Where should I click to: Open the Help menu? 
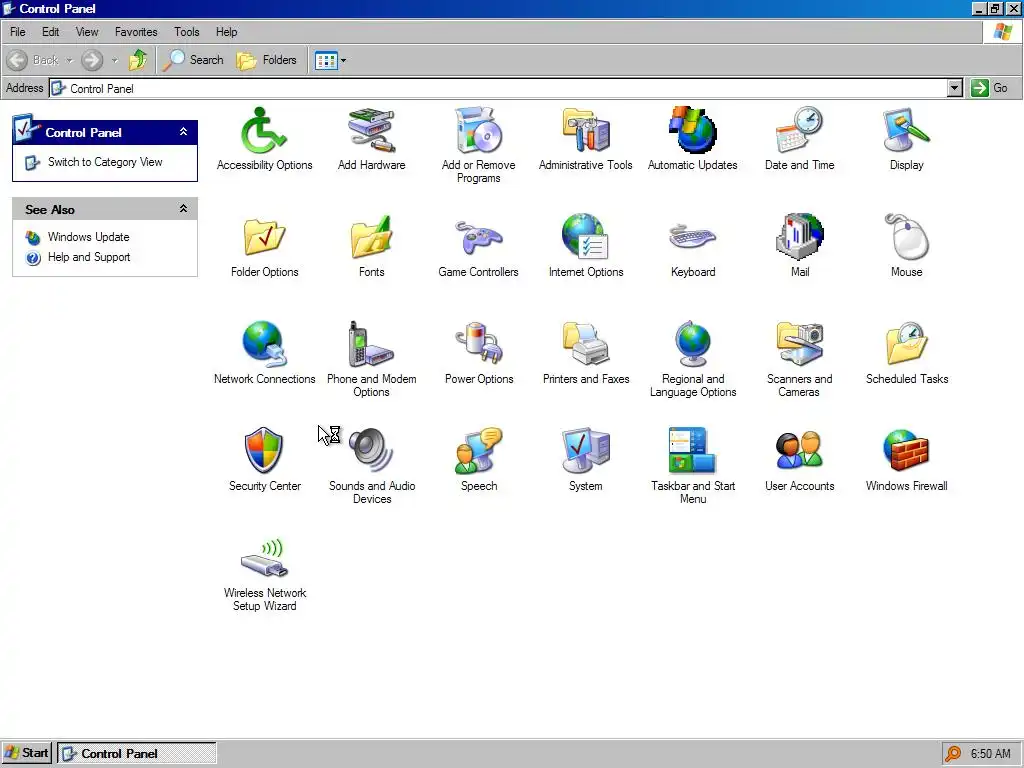point(227,32)
